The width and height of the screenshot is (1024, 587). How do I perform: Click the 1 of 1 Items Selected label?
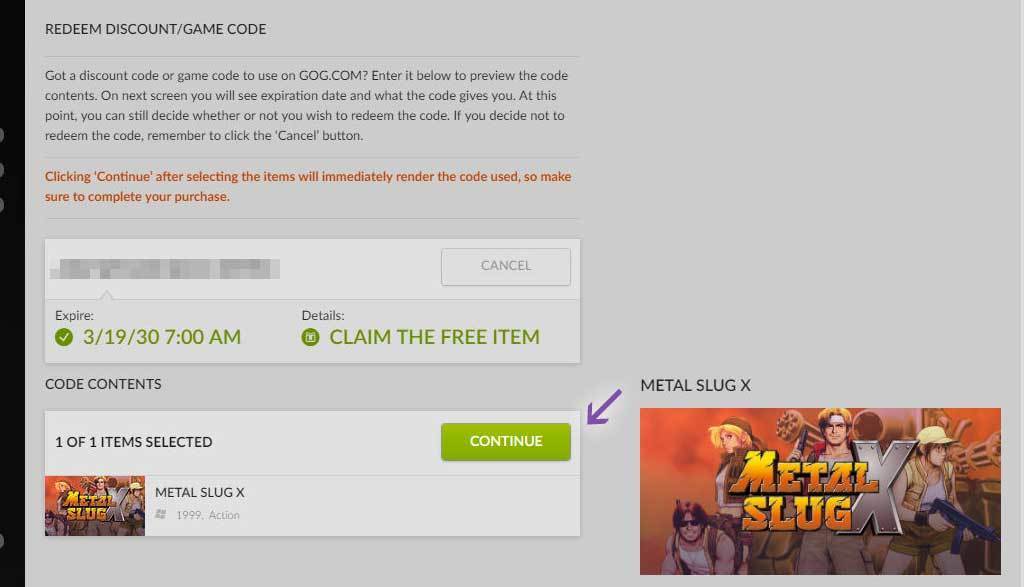tap(134, 442)
